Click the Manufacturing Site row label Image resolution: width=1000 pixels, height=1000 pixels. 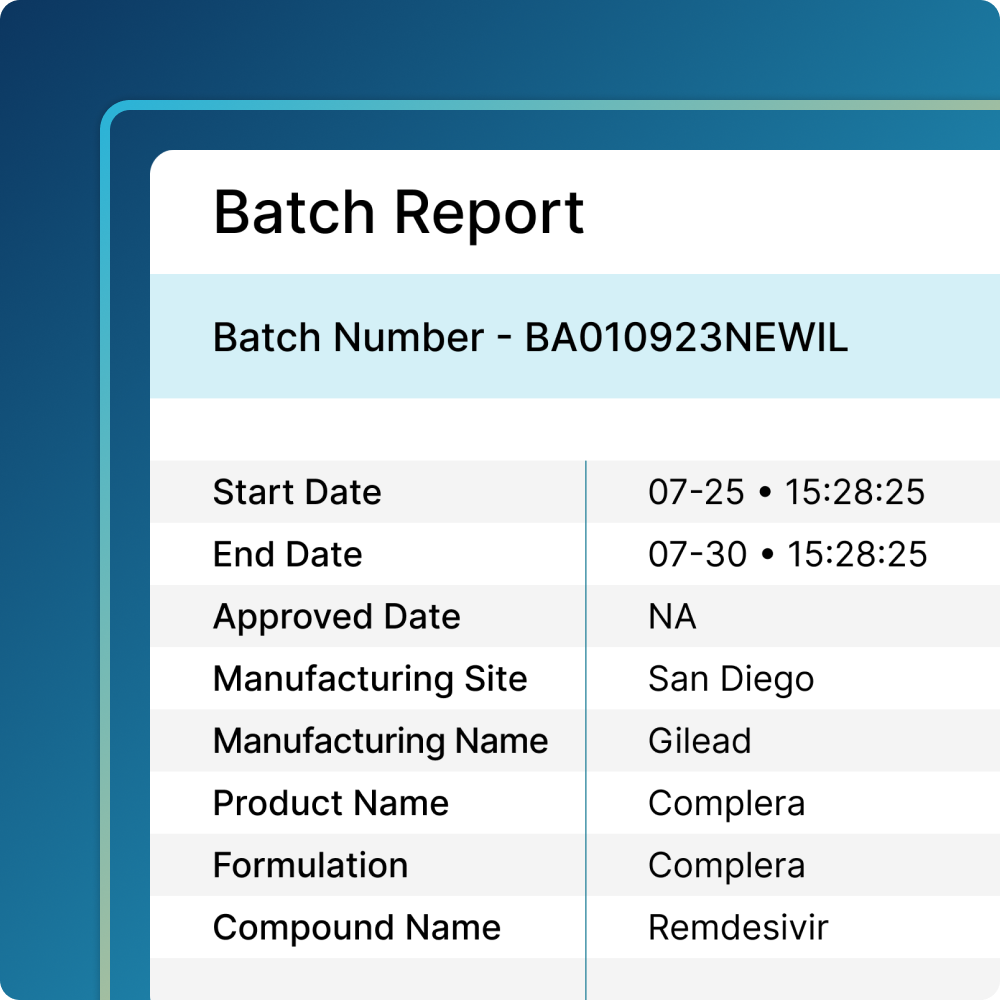[x=370, y=679]
